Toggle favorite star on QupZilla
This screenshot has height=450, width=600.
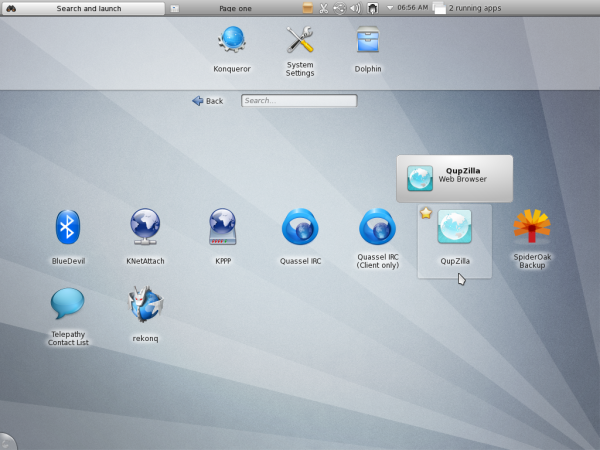426,213
